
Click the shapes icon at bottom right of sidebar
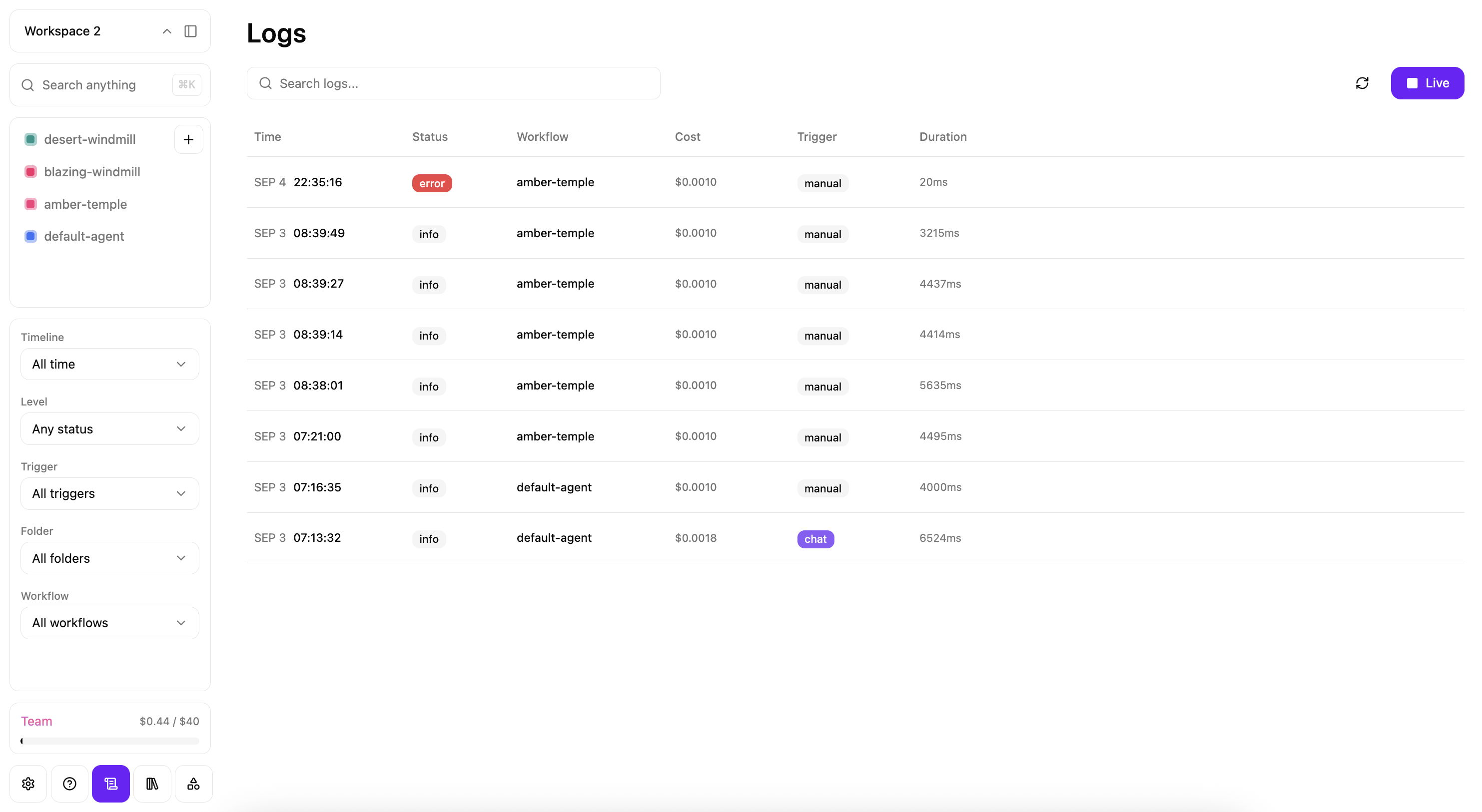click(193, 783)
